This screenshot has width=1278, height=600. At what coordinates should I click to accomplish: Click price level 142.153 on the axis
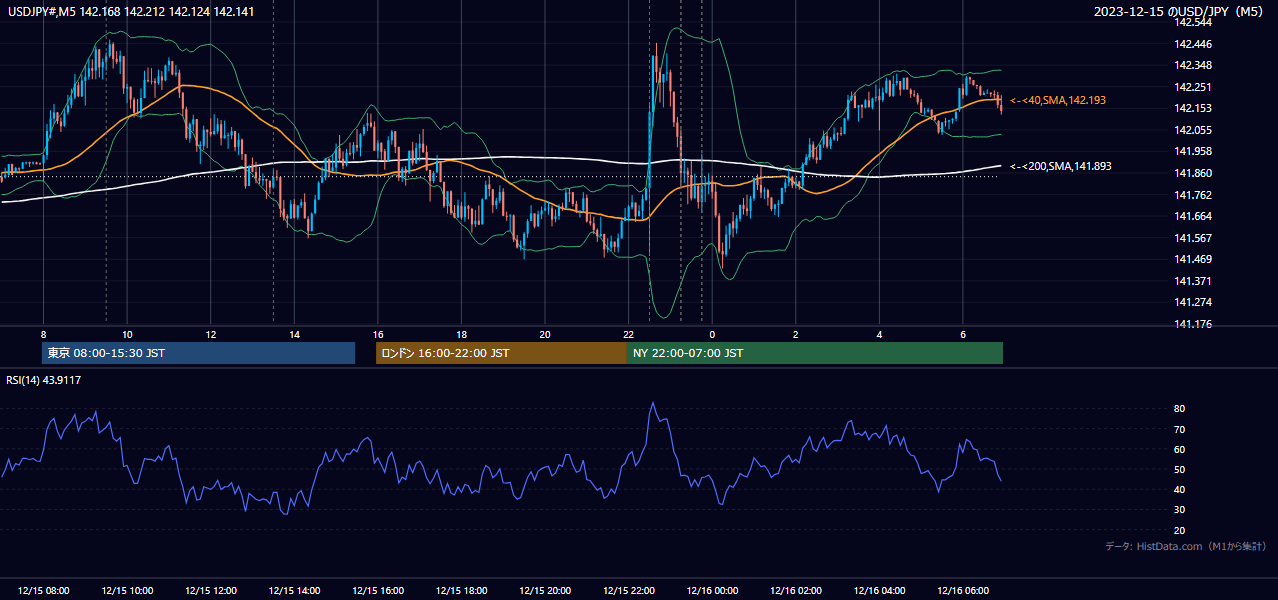[1193, 108]
